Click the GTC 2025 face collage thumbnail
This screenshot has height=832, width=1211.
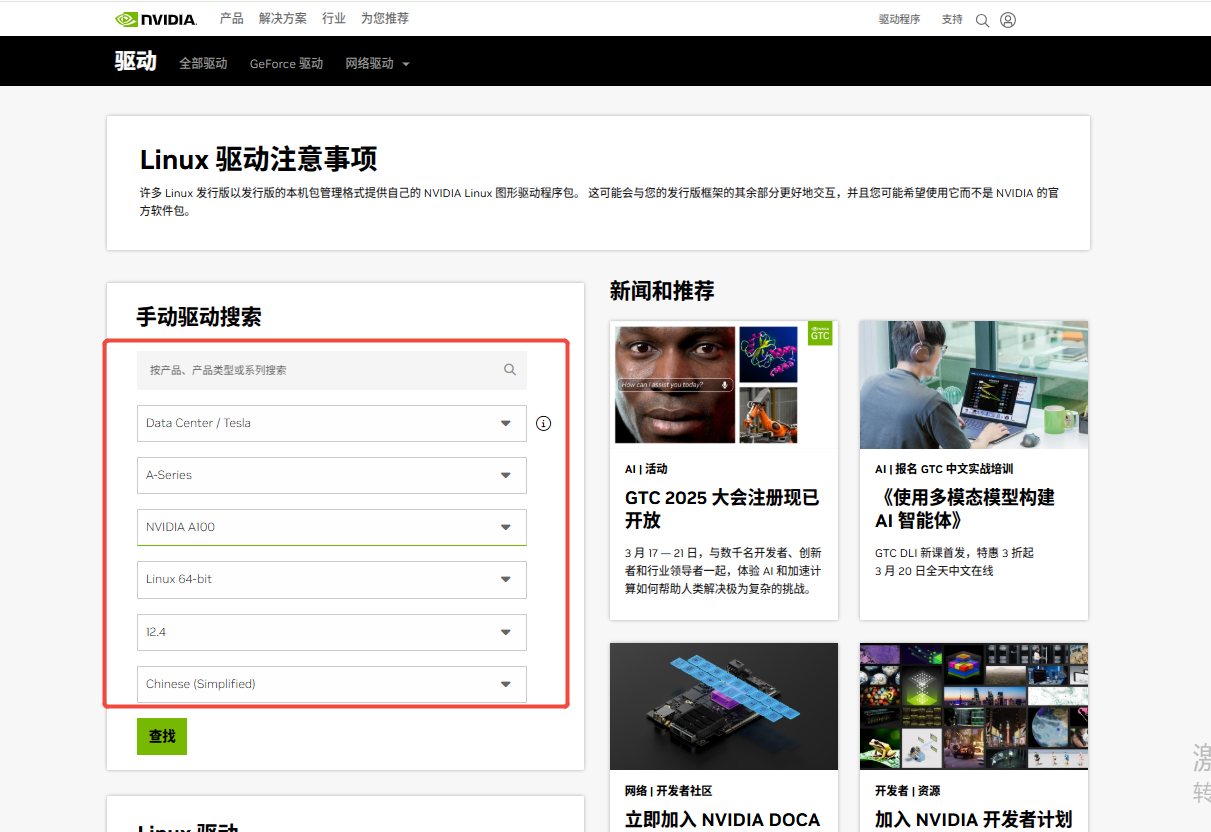tap(724, 385)
